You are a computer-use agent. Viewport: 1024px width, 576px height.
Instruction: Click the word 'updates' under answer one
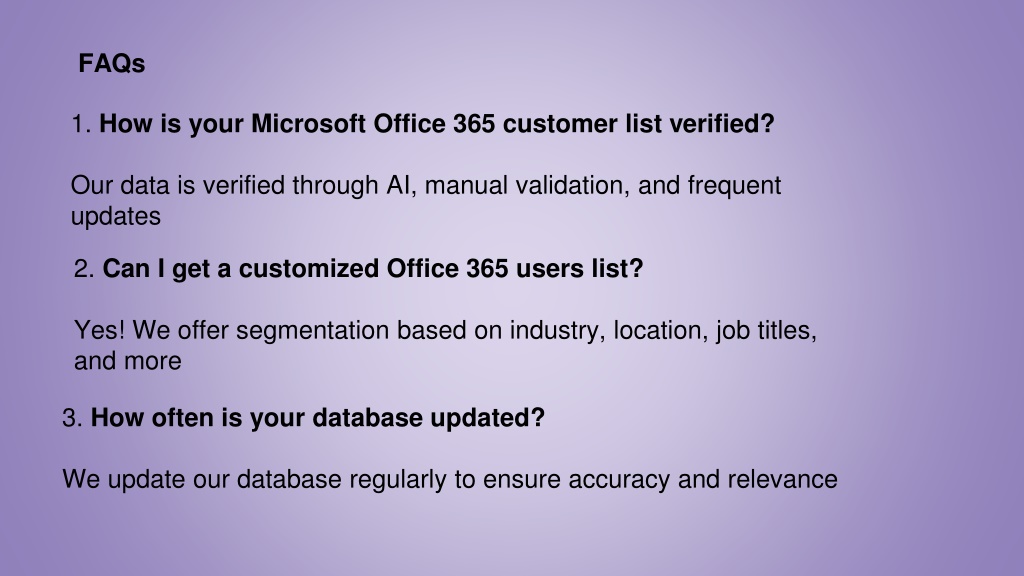click(x=116, y=216)
